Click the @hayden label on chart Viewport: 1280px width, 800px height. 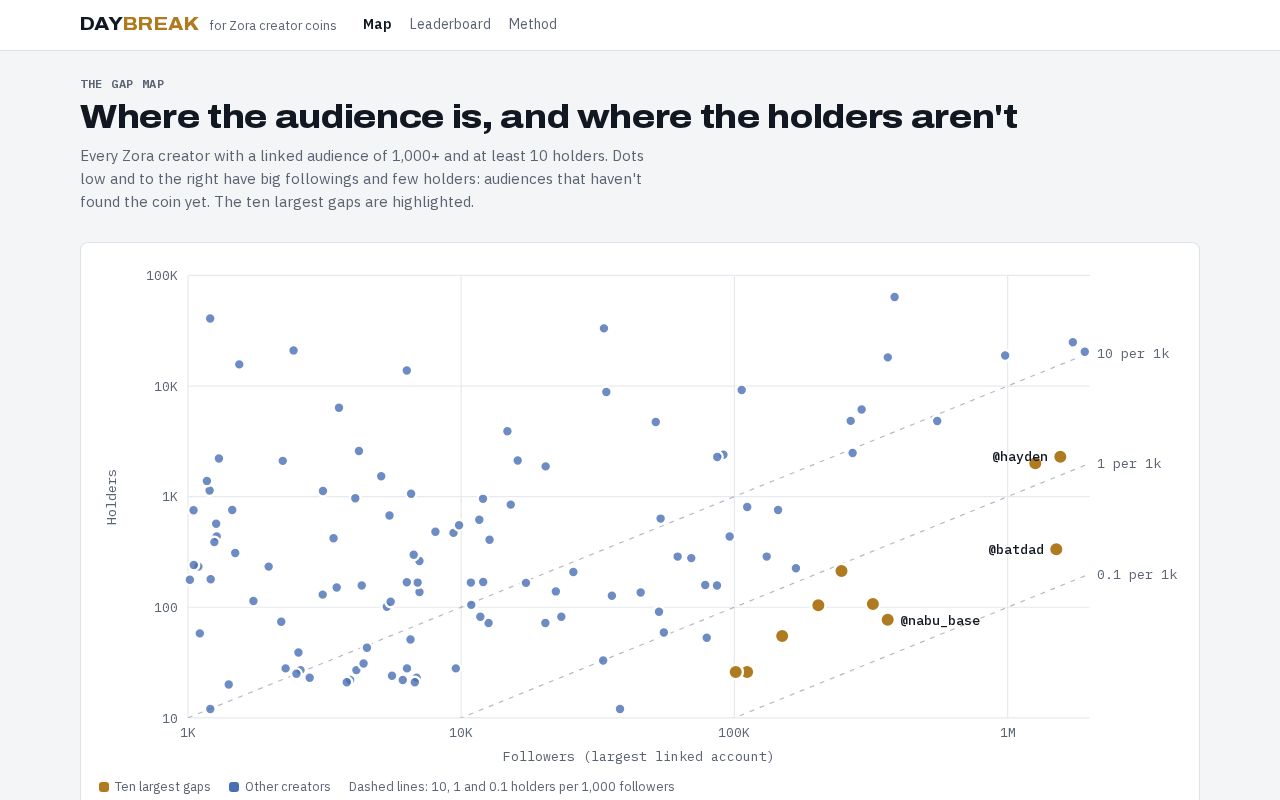pyautogui.click(x=1020, y=457)
